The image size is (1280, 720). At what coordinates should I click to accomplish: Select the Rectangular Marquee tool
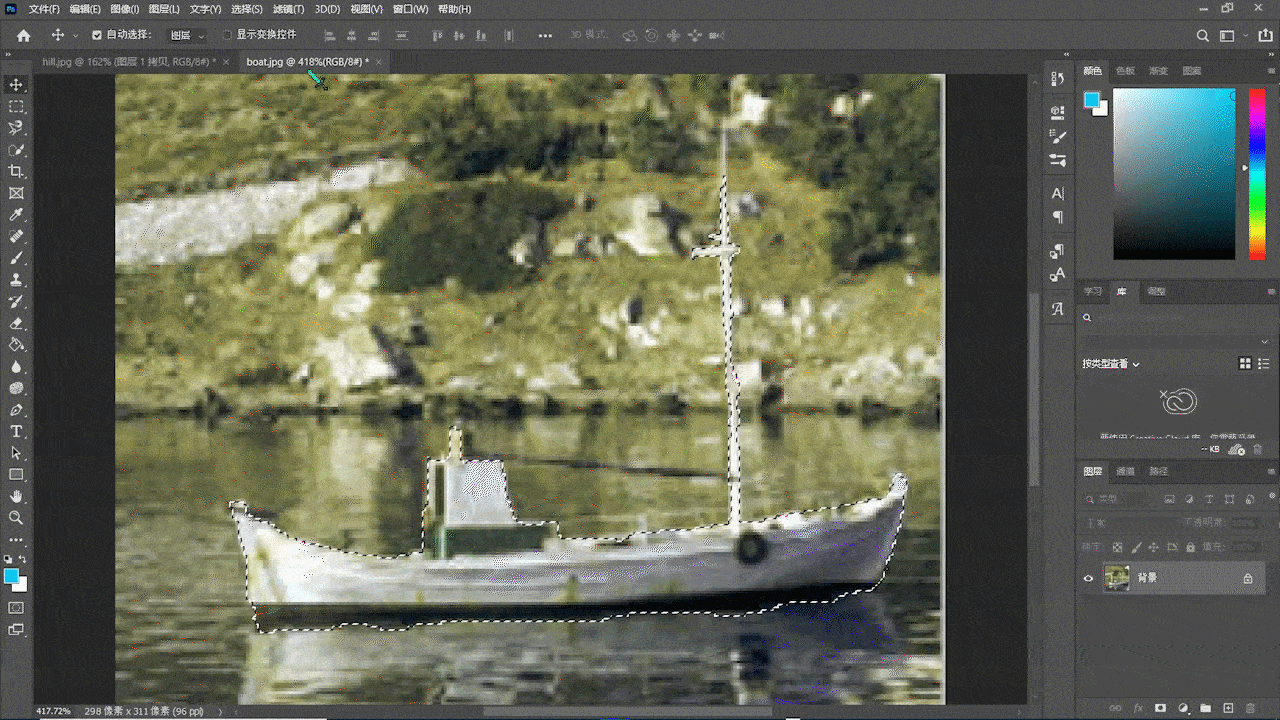pyautogui.click(x=16, y=107)
